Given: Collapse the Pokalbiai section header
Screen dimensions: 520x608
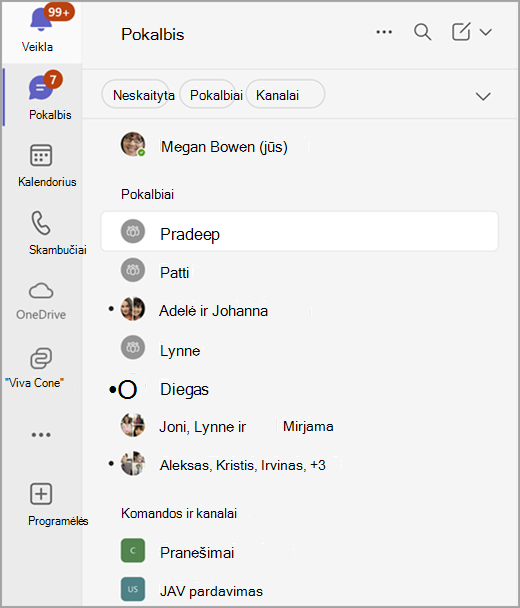Looking at the screenshot, I should coord(147,194).
